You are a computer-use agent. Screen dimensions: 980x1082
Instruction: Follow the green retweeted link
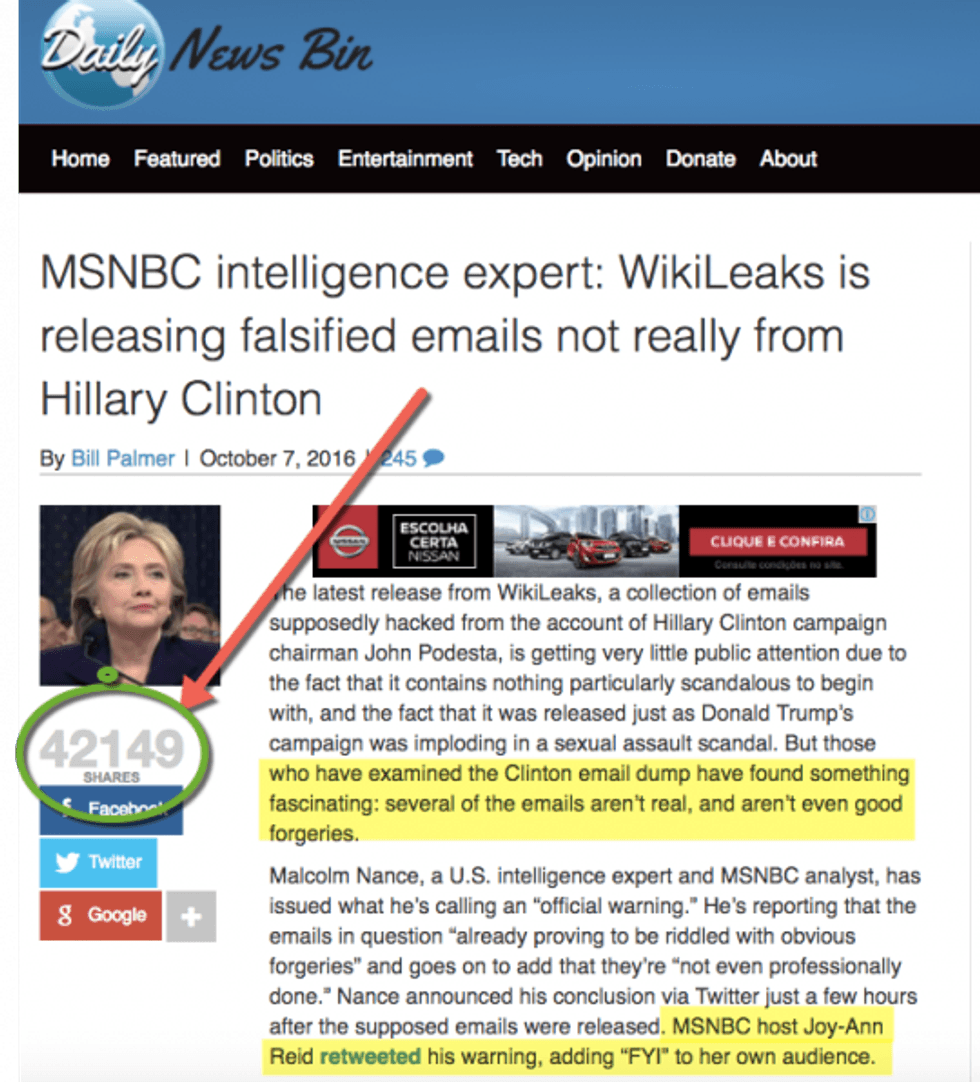coord(371,1056)
